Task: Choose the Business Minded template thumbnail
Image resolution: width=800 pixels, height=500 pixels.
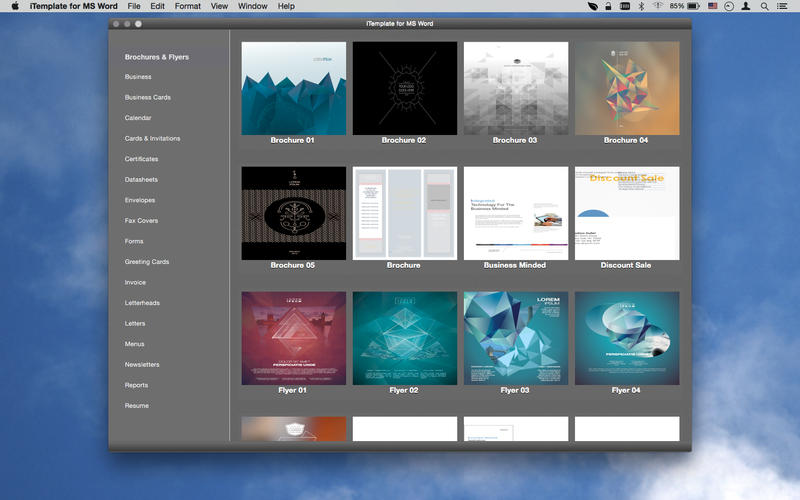Action: [516, 213]
